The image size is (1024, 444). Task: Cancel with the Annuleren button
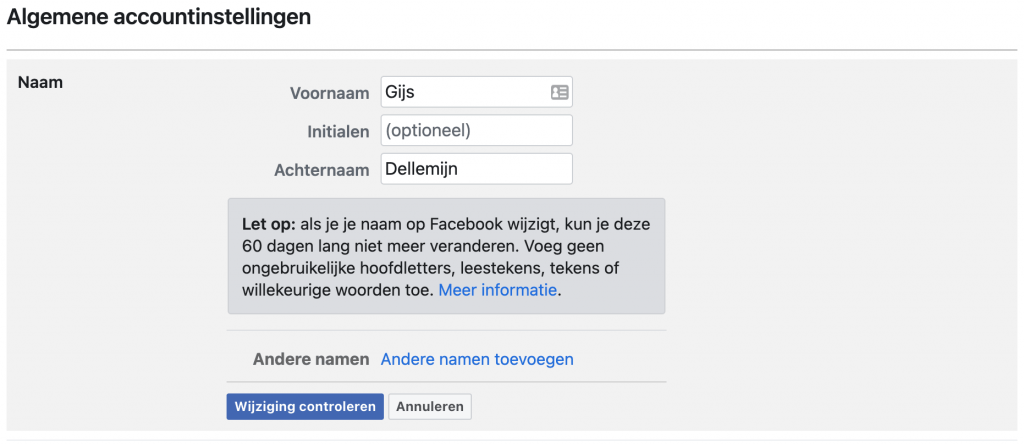430,407
